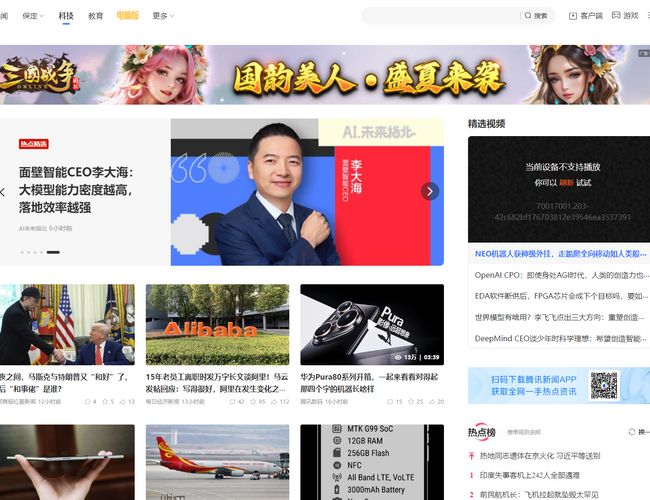
Task: Open 世界模型有啥用 李飞飞 link
Action: point(560,317)
